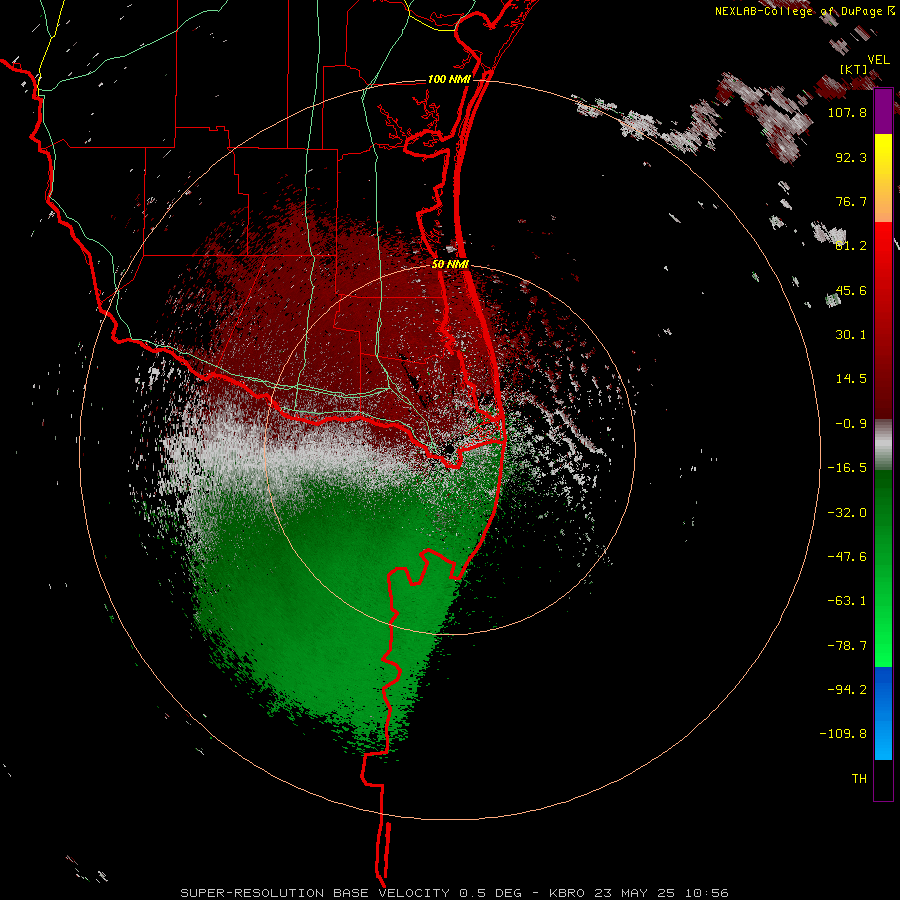The image size is (900, 900).
Task: Click the purple segment of the color bar
Action: (883, 112)
